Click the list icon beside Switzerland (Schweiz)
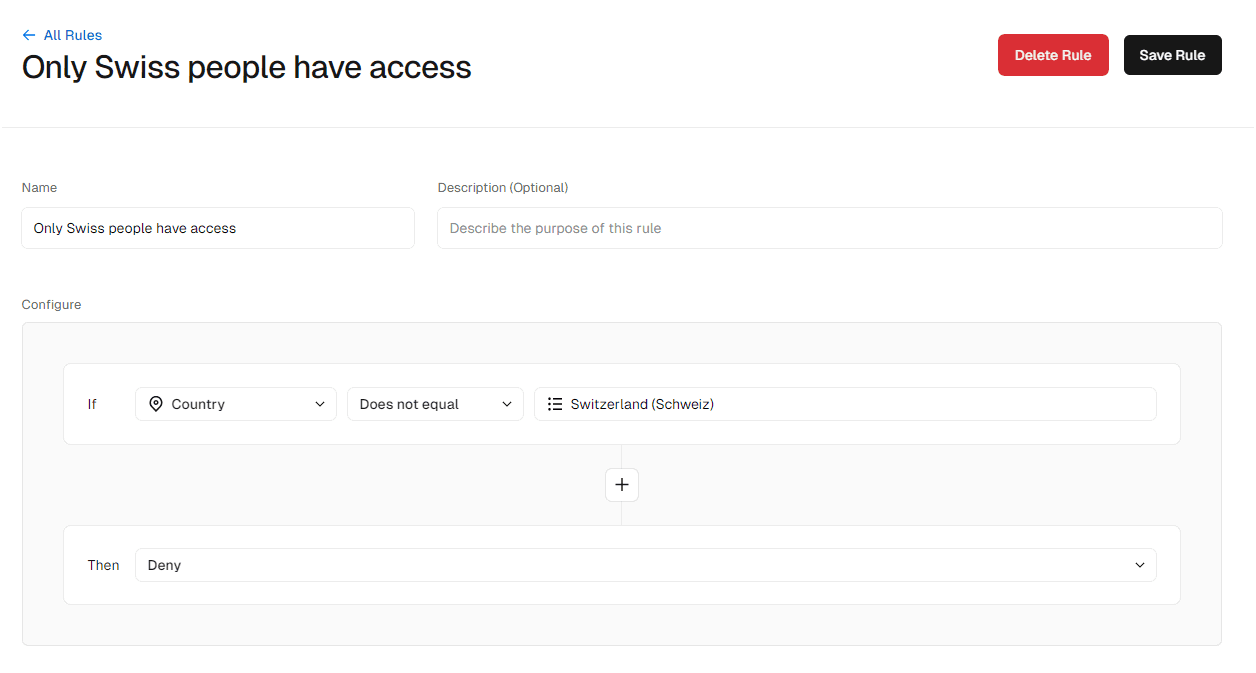Viewport: 1256px width, 673px height. (x=555, y=404)
